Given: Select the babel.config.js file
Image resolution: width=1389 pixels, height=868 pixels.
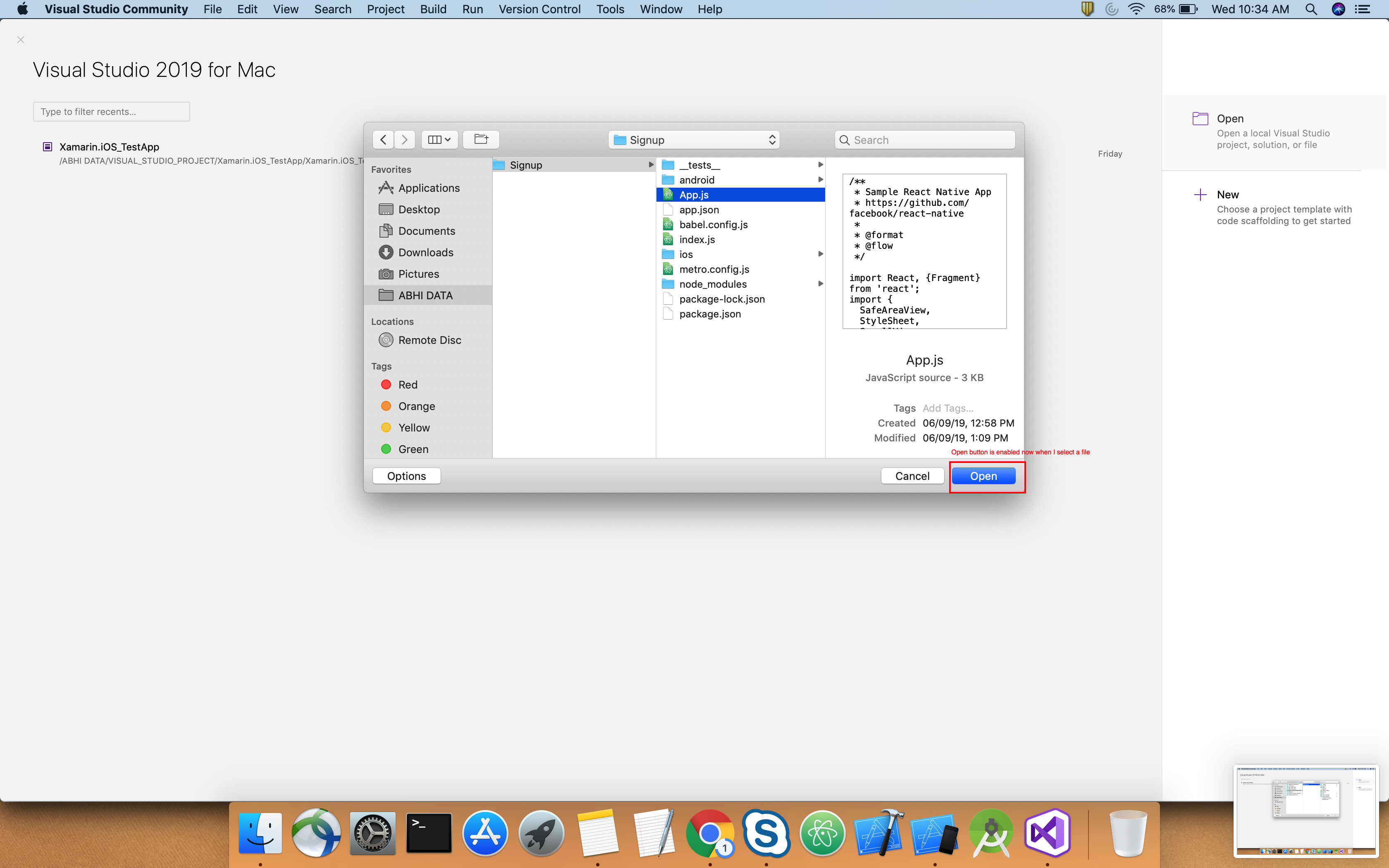Looking at the screenshot, I should click(740, 224).
